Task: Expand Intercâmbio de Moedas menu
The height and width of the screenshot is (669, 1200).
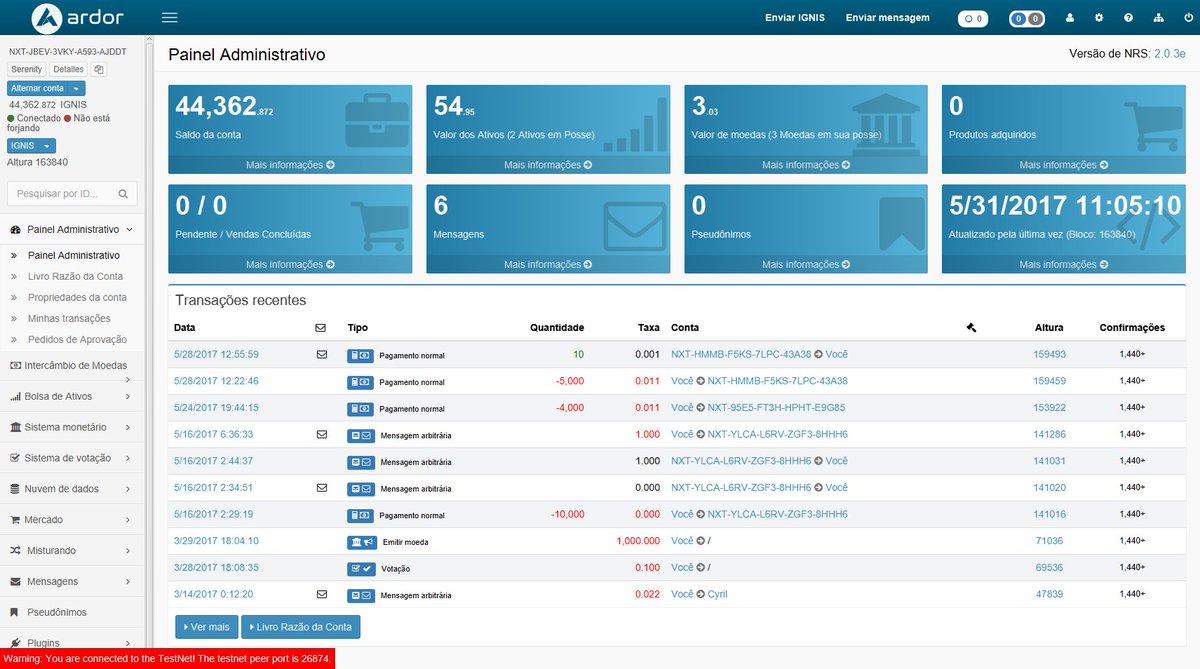Action: coord(72,366)
